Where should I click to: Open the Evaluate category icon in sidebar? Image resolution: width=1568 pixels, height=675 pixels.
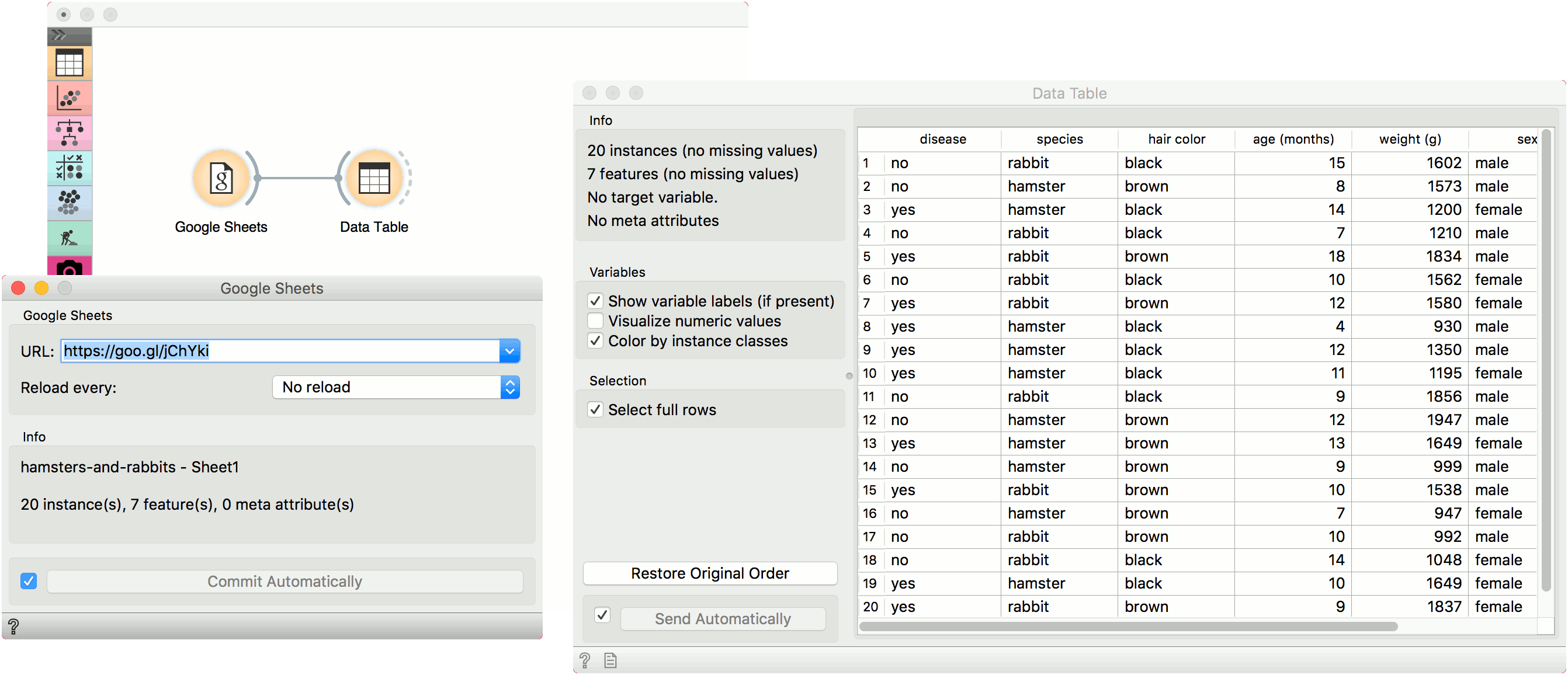(70, 168)
